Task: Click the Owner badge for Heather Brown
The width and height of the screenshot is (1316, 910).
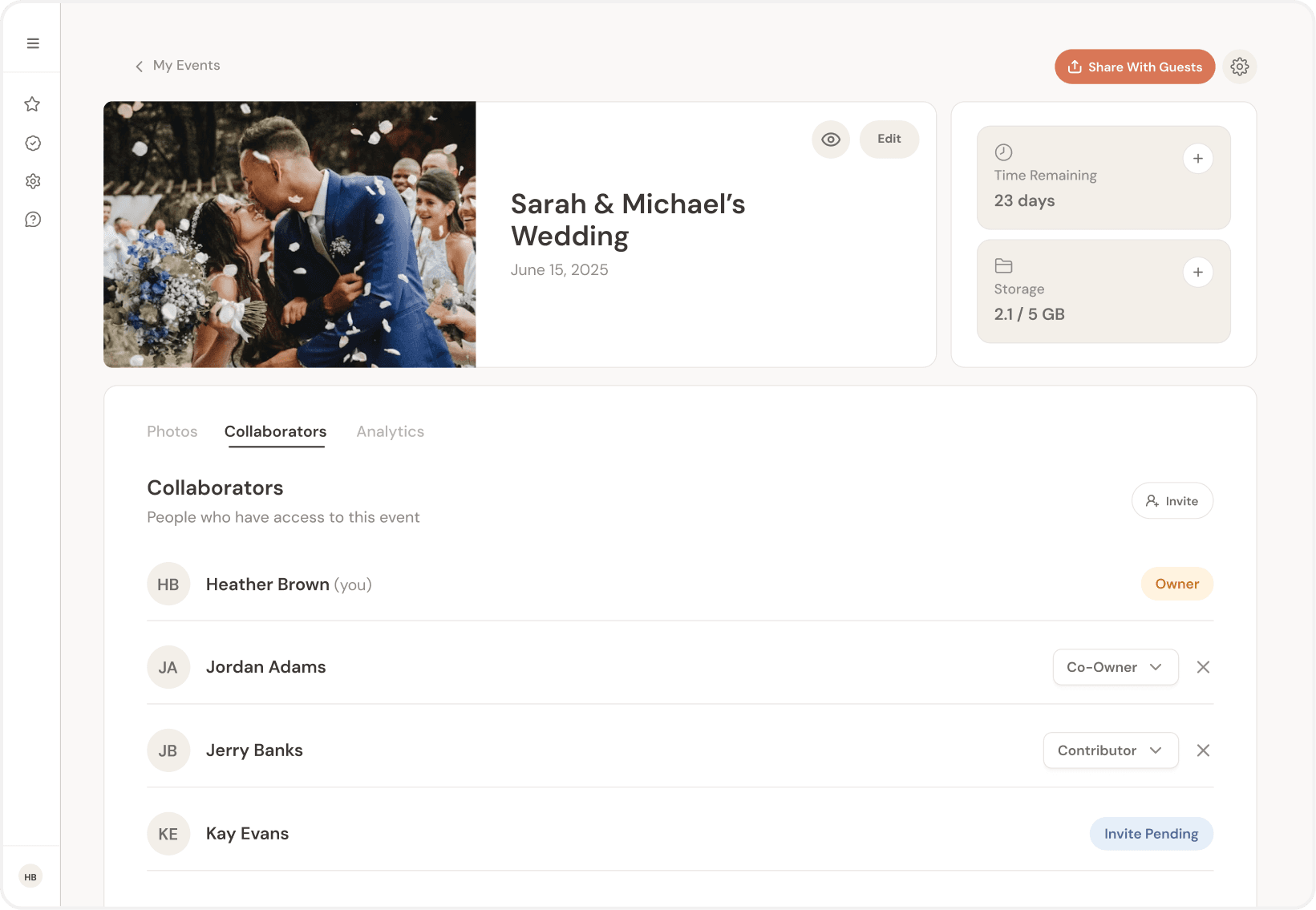Action: (x=1177, y=584)
